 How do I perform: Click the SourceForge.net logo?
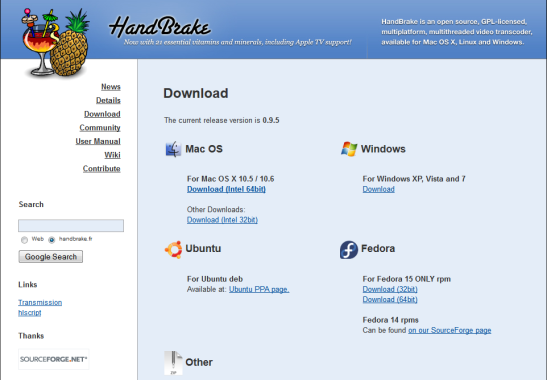(x=54, y=359)
